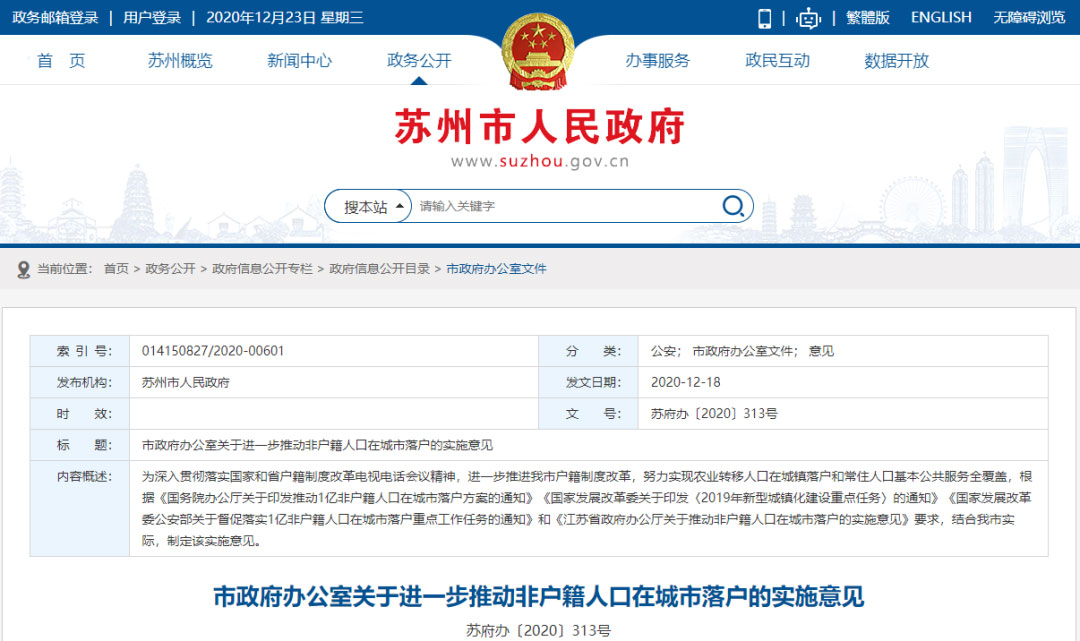The image size is (1080, 641).
Task: Click the robot assistant icon in top bar
Action: 808,18
